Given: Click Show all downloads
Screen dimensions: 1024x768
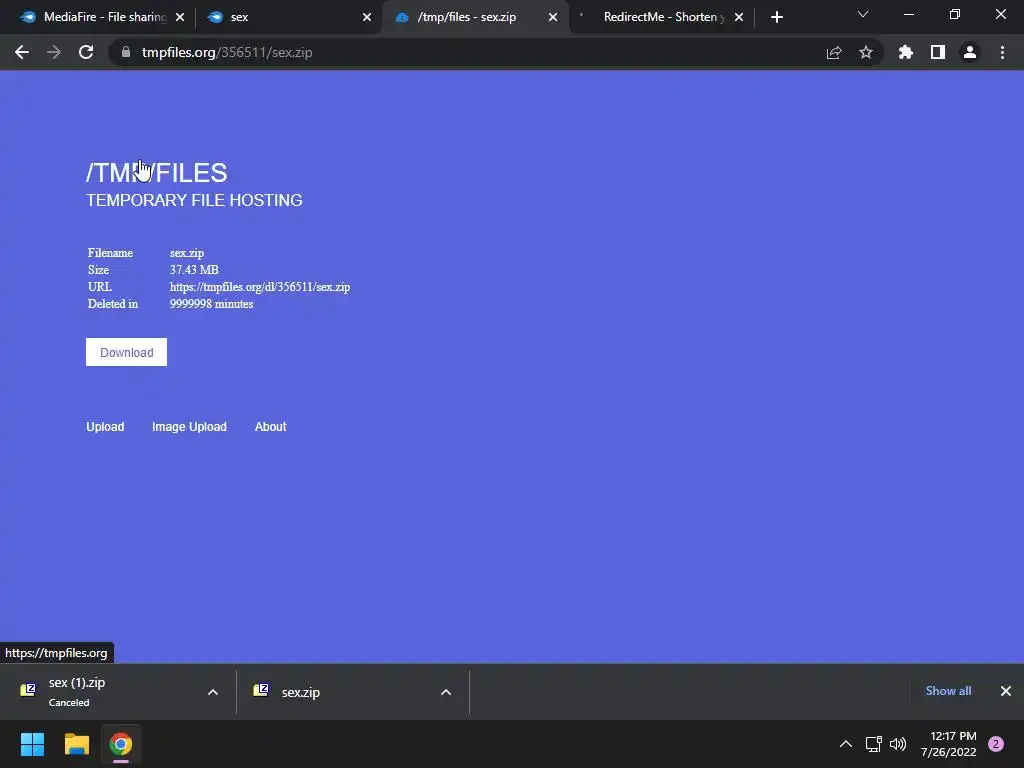Looking at the screenshot, I should (948, 691).
